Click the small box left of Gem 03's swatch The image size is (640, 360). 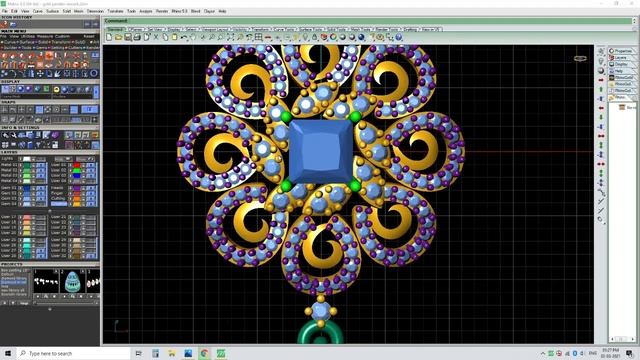[x=20, y=198]
